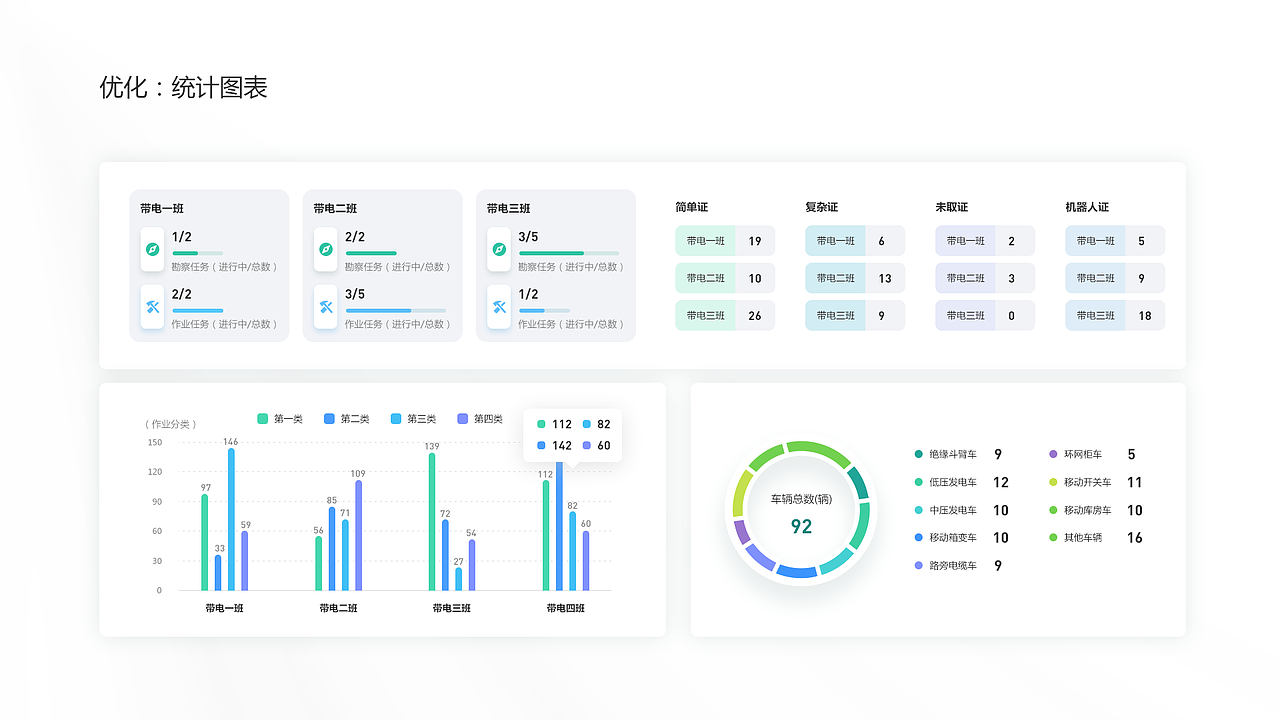This screenshot has width=1280, height=720.
Task: Click the tools work-task icon in 带电一班 card
Action: [x=153, y=307]
